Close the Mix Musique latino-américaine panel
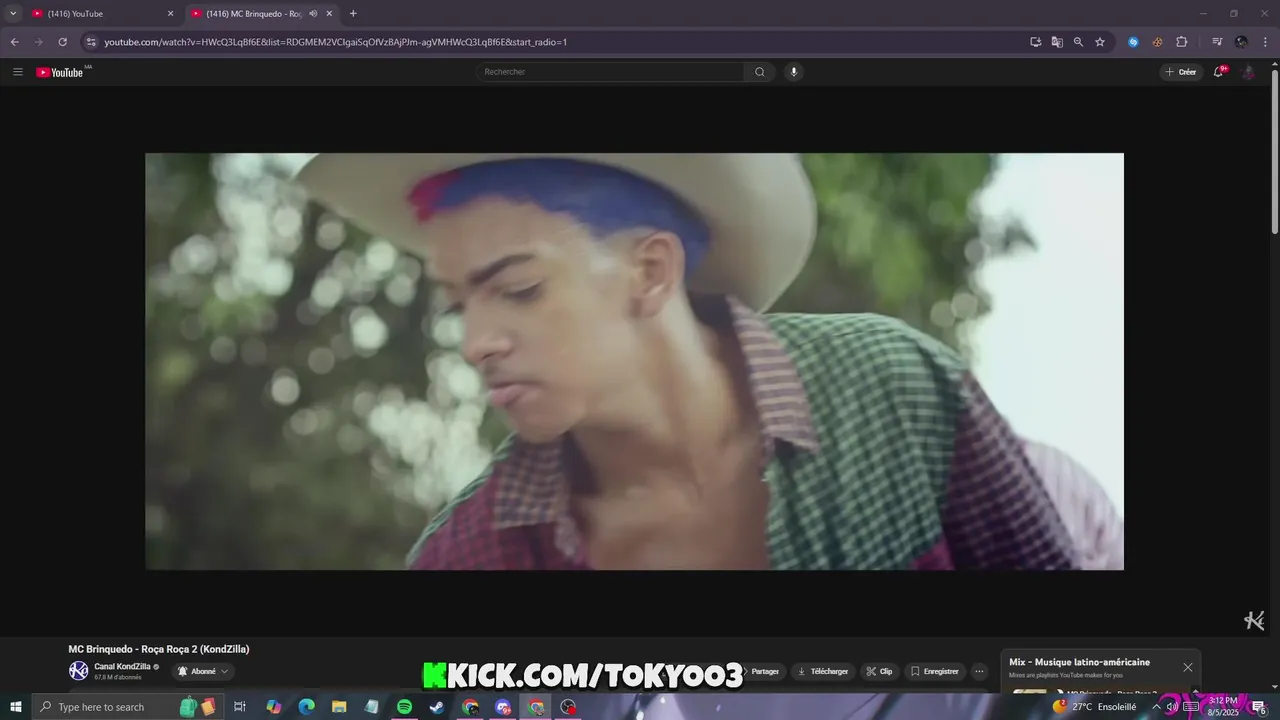This screenshot has width=1280, height=720. pos(1187,667)
